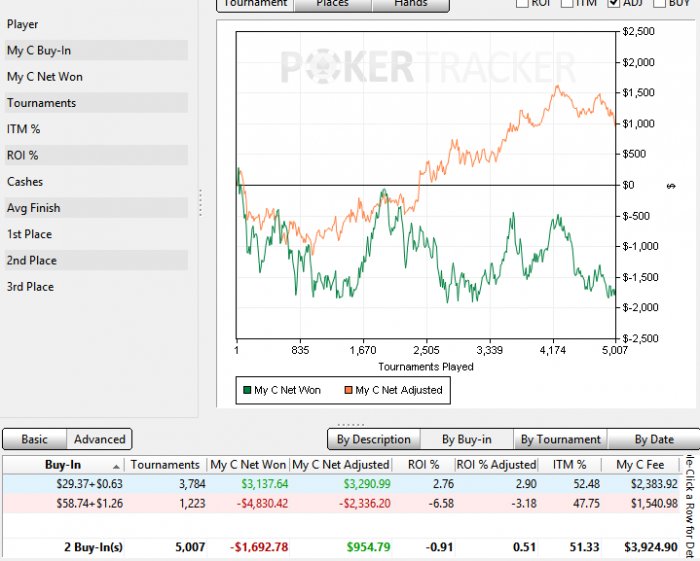This screenshot has width=700, height=561.
Task: Sort by ROI % Adjusted column header
Action: click(496, 465)
